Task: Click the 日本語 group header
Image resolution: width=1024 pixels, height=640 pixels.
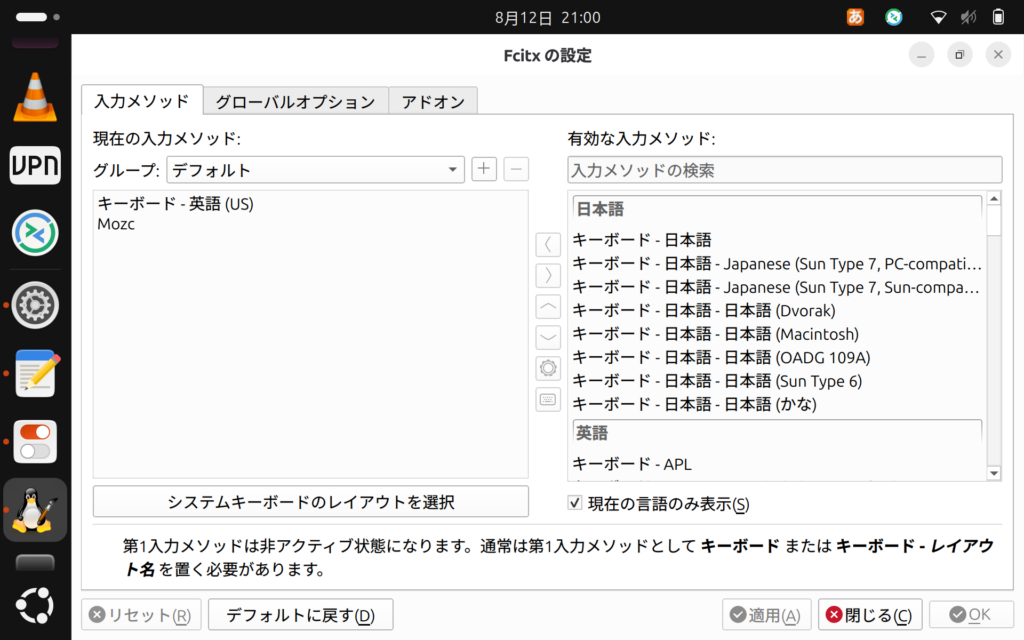Action: pos(776,209)
